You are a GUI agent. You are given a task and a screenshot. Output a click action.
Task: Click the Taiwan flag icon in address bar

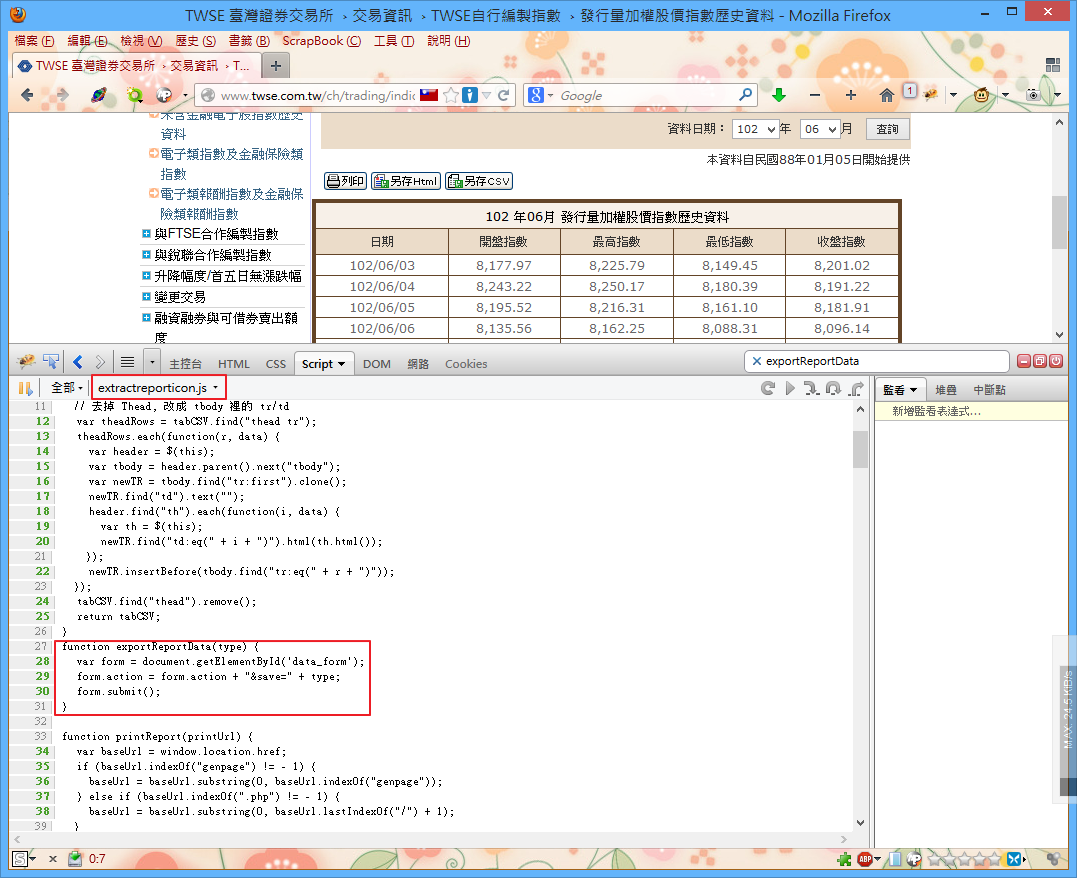(x=429, y=95)
